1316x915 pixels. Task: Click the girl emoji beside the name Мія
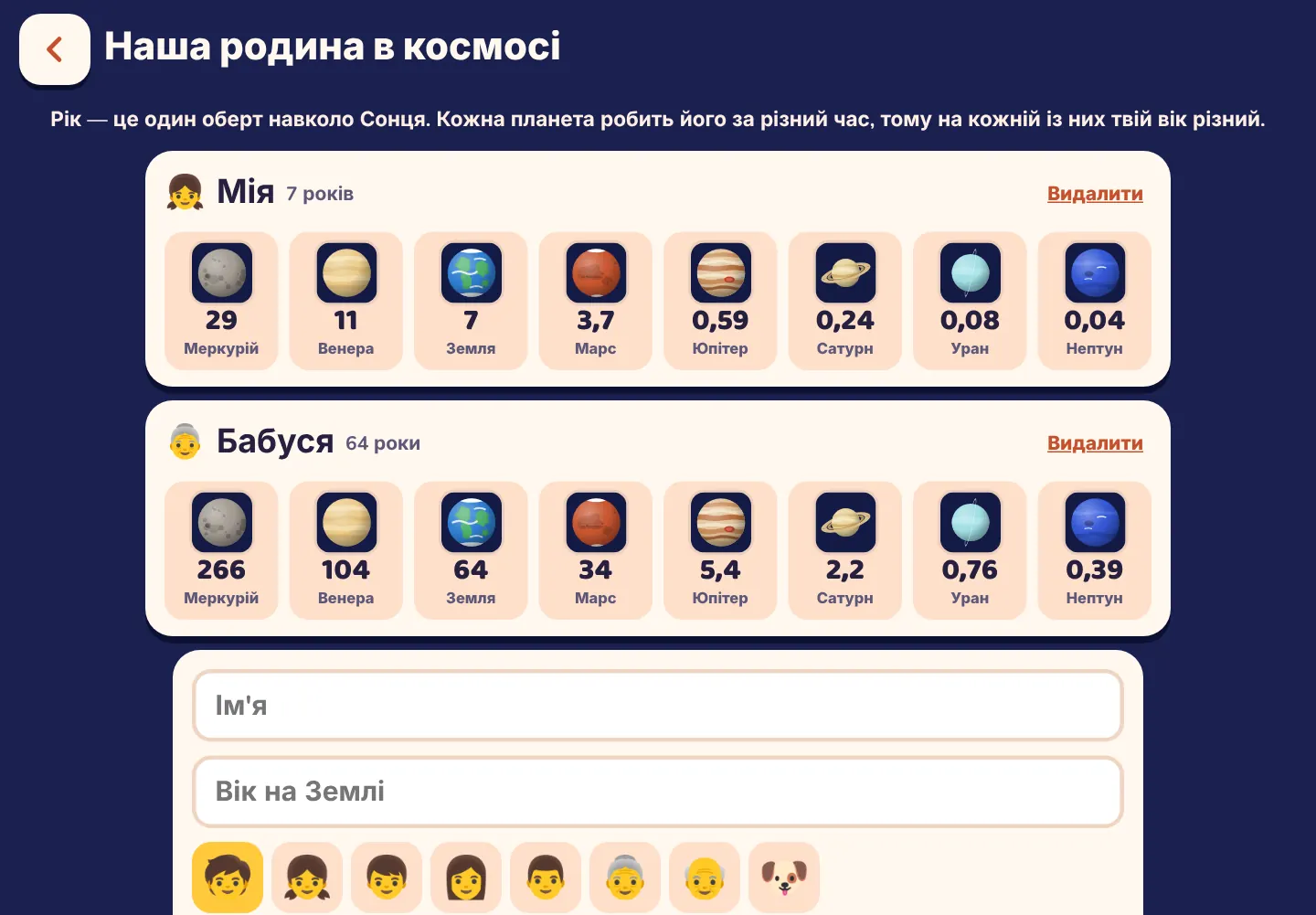185,192
